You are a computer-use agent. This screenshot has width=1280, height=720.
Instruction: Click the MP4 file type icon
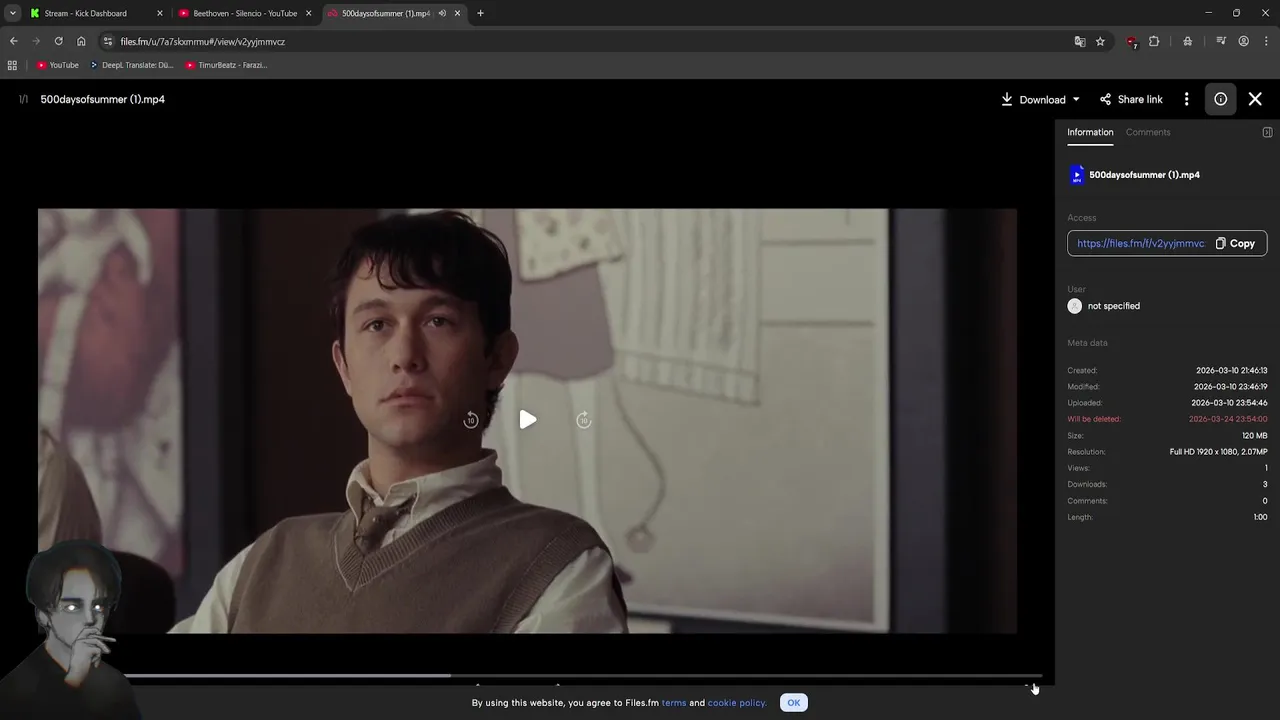click(x=1077, y=175)
